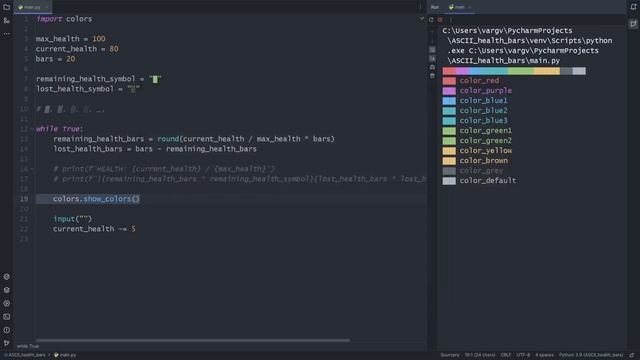The image size is (640, 360).
Task: Stop the running main process
Action: [x=440, y=20]
